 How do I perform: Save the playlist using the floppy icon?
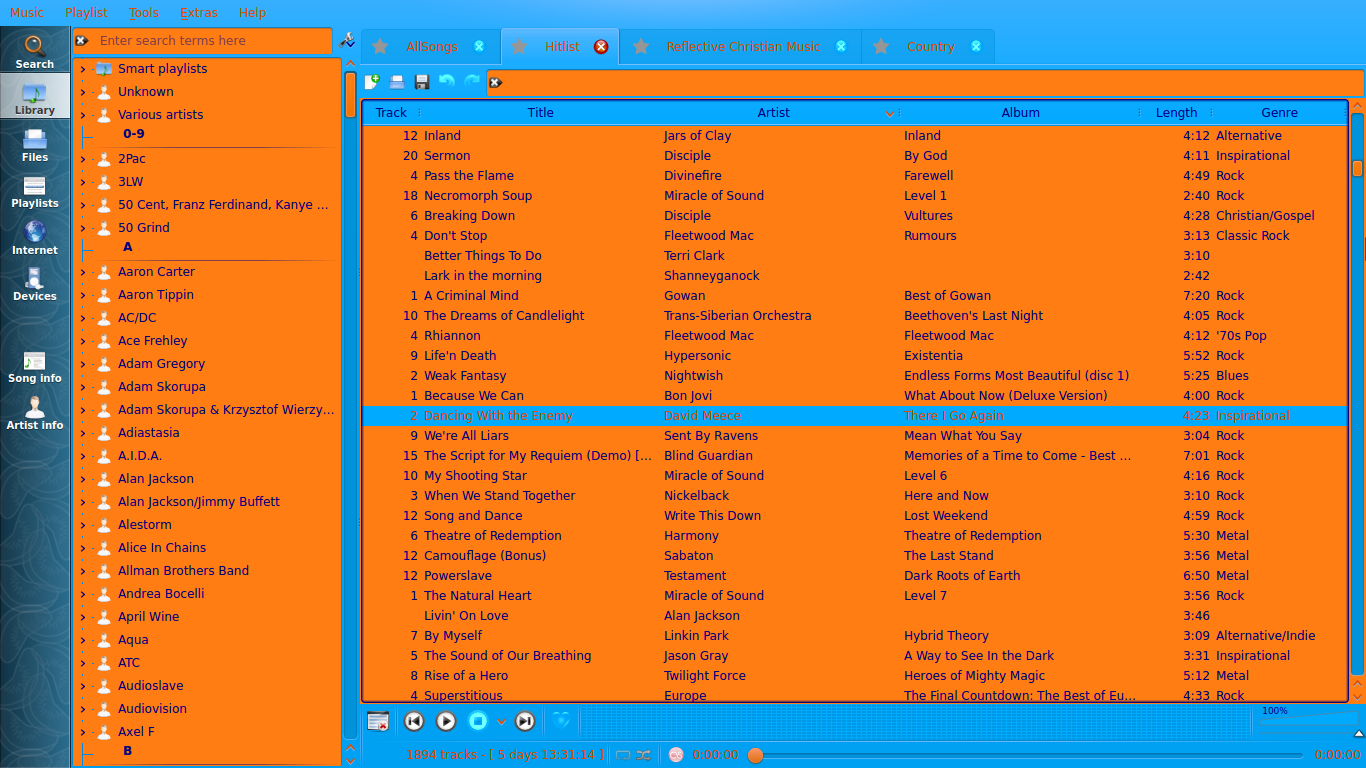pos(422,82)
